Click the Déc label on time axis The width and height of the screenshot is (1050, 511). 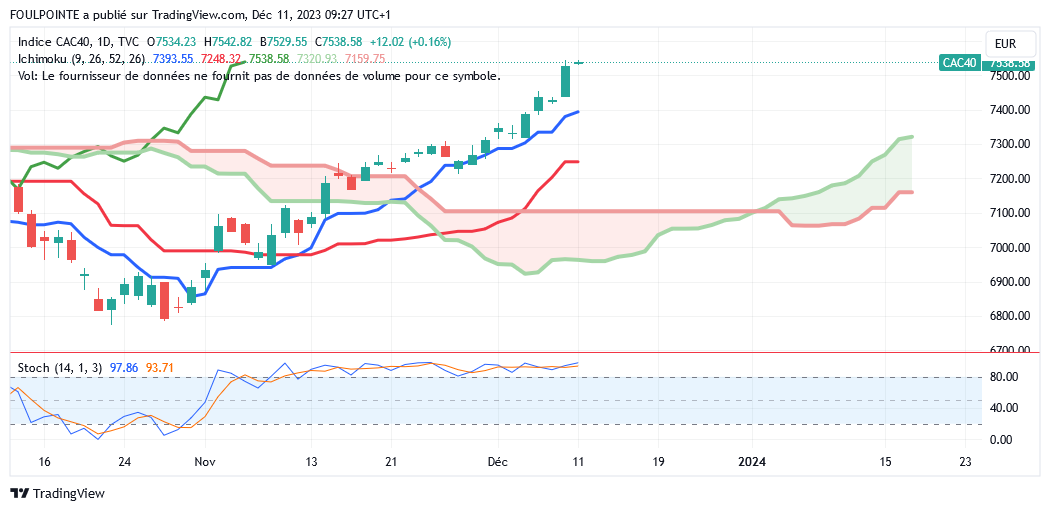point(497,462)
